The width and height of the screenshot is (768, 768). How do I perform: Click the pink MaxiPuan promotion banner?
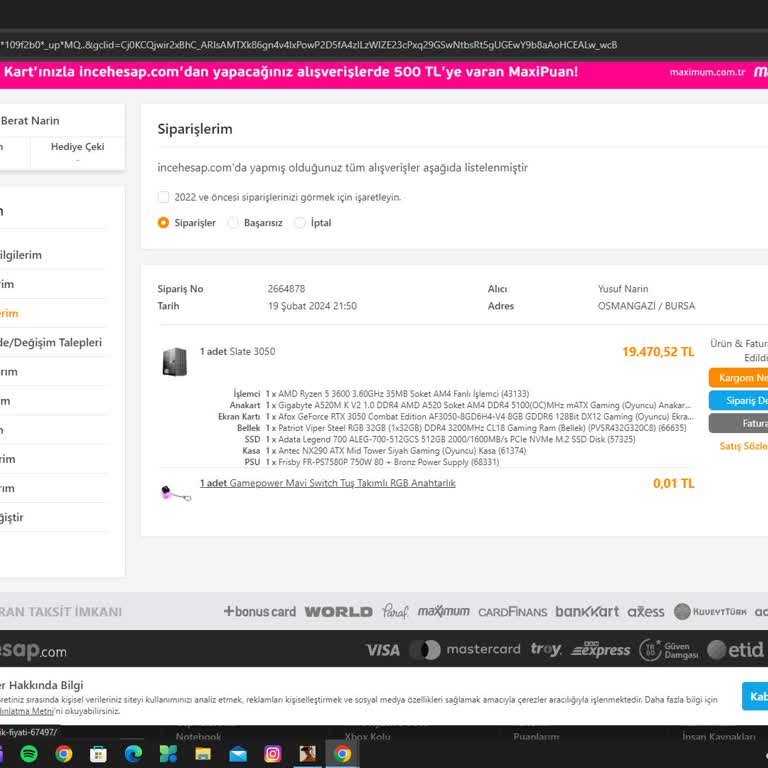coord(384,74)
